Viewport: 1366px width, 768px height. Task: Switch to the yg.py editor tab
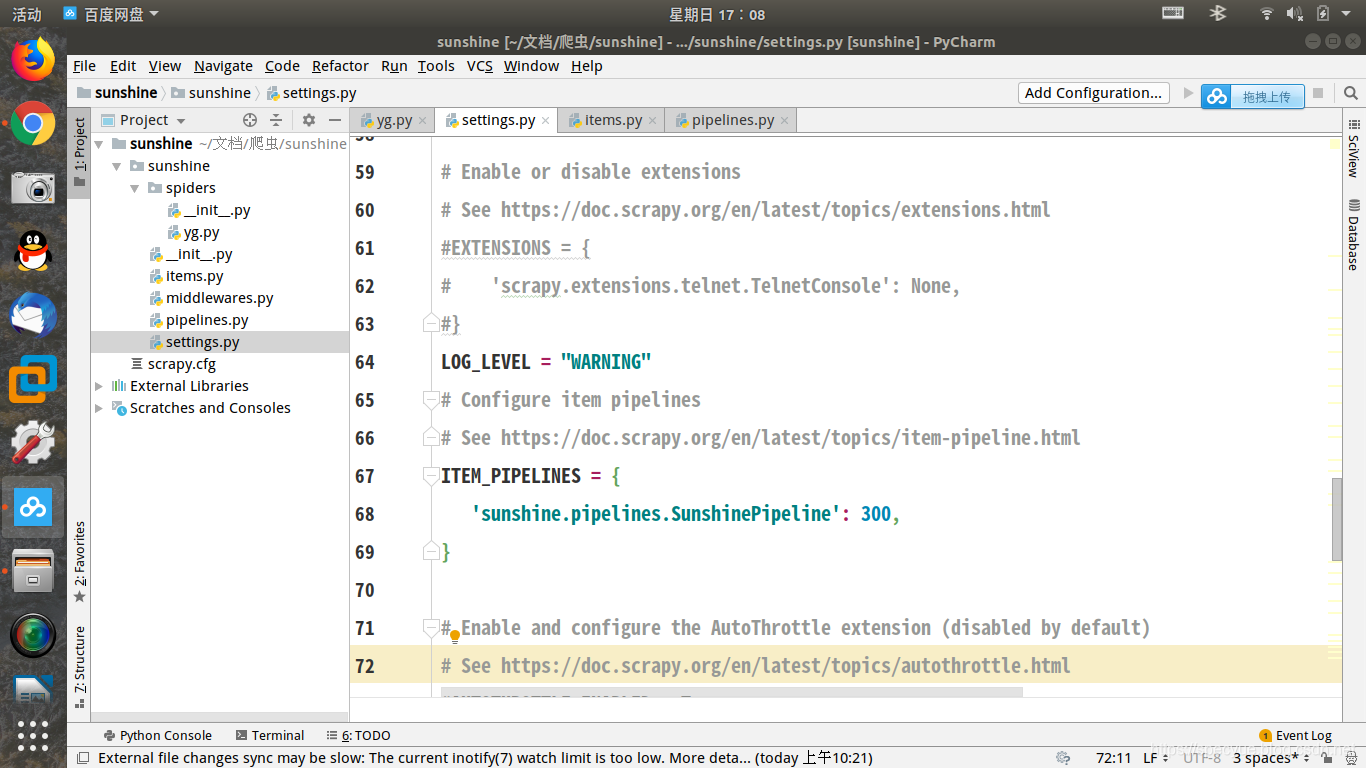(394, 120)
